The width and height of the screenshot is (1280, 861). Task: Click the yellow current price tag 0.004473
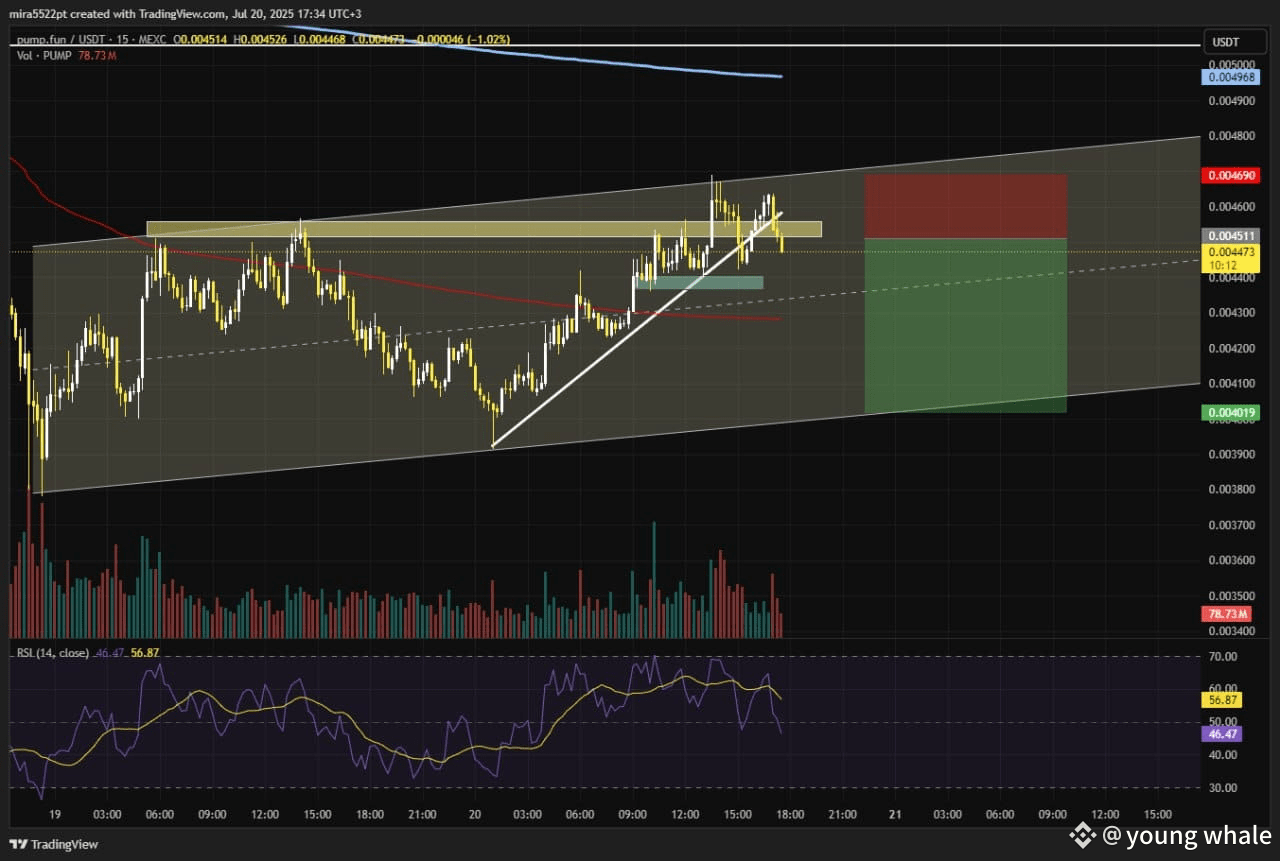[x=1232, y=252]
